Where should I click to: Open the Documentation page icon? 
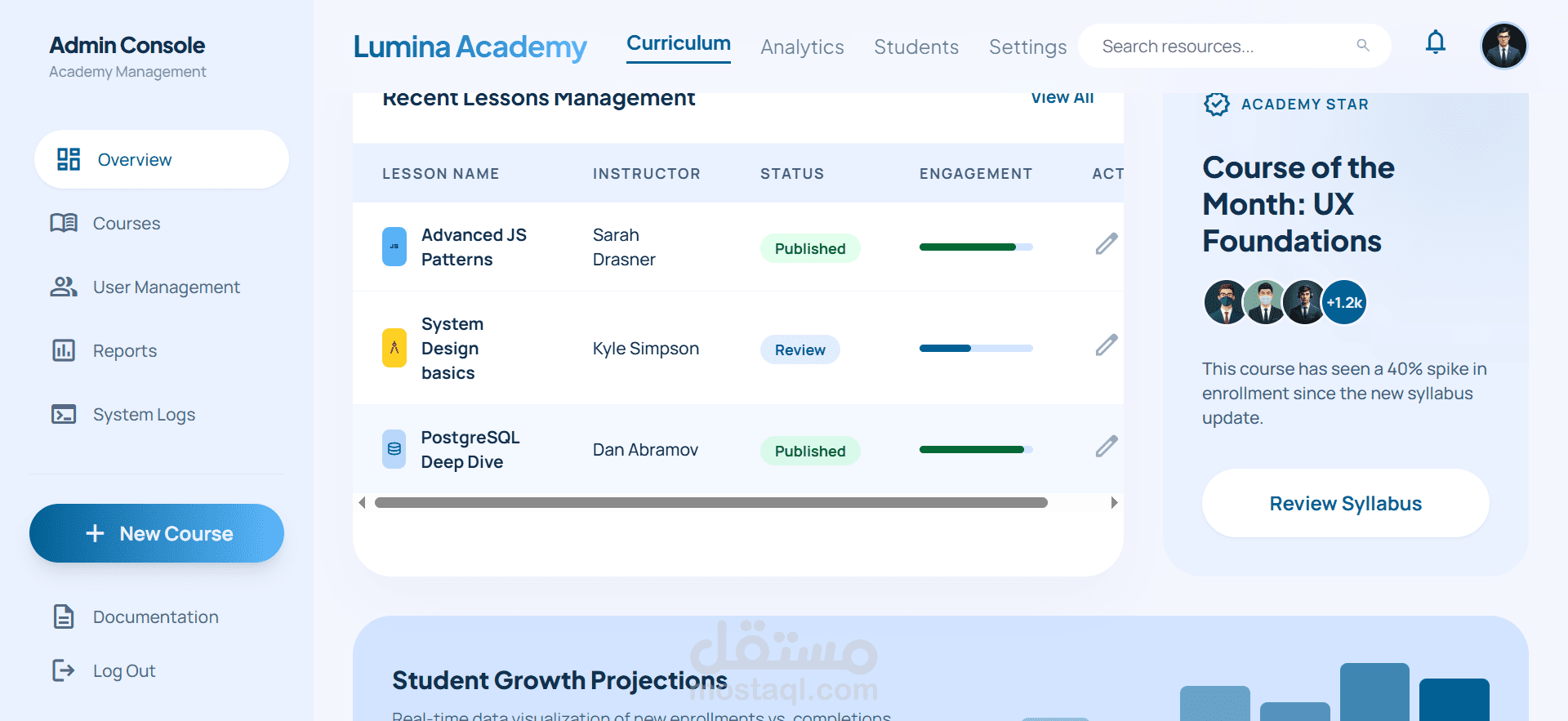point(64,617)
